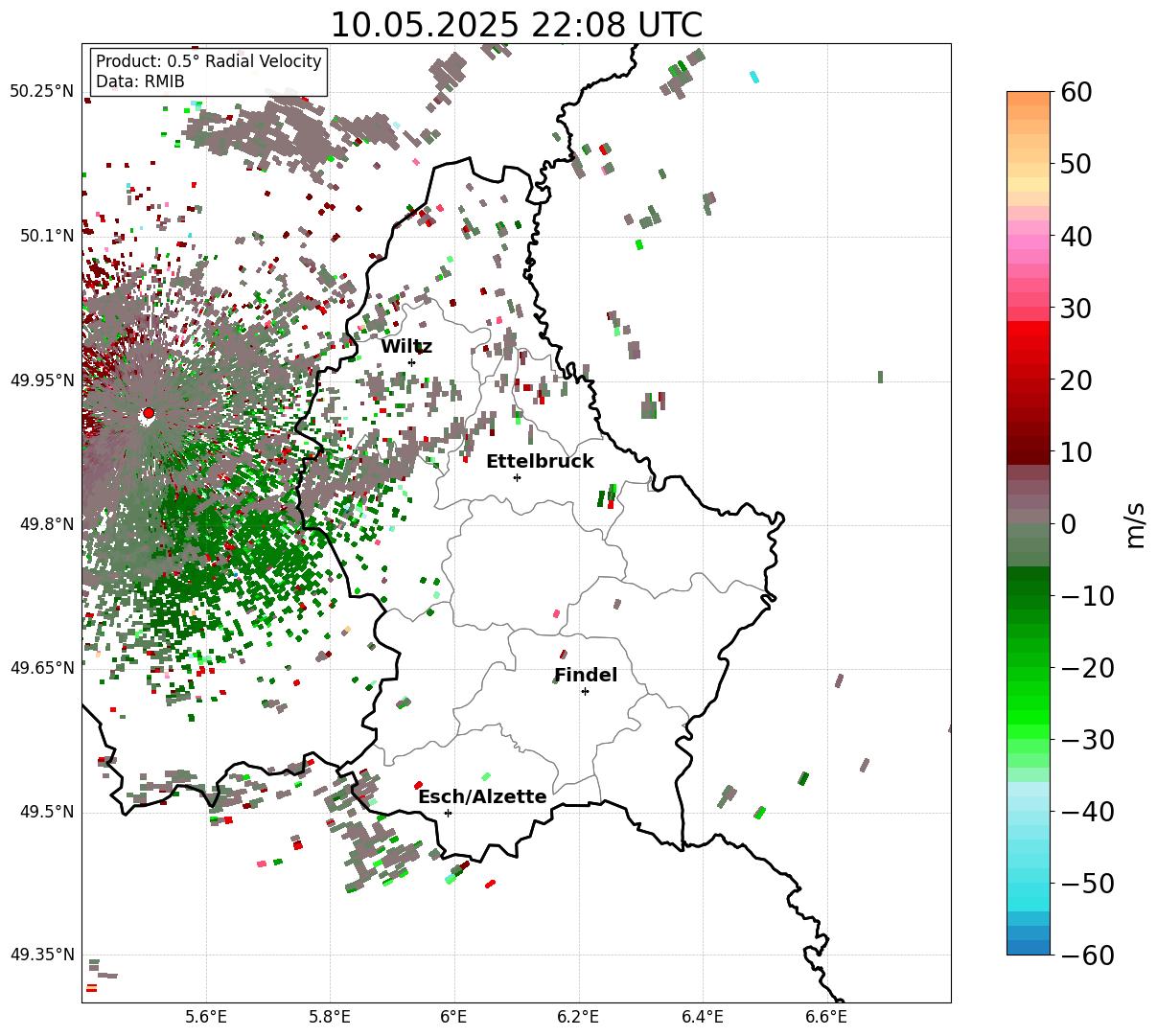Click the "Data: RMIB" text
The height and width of the screenshot is (1036, 1157).
coord(140,81)
